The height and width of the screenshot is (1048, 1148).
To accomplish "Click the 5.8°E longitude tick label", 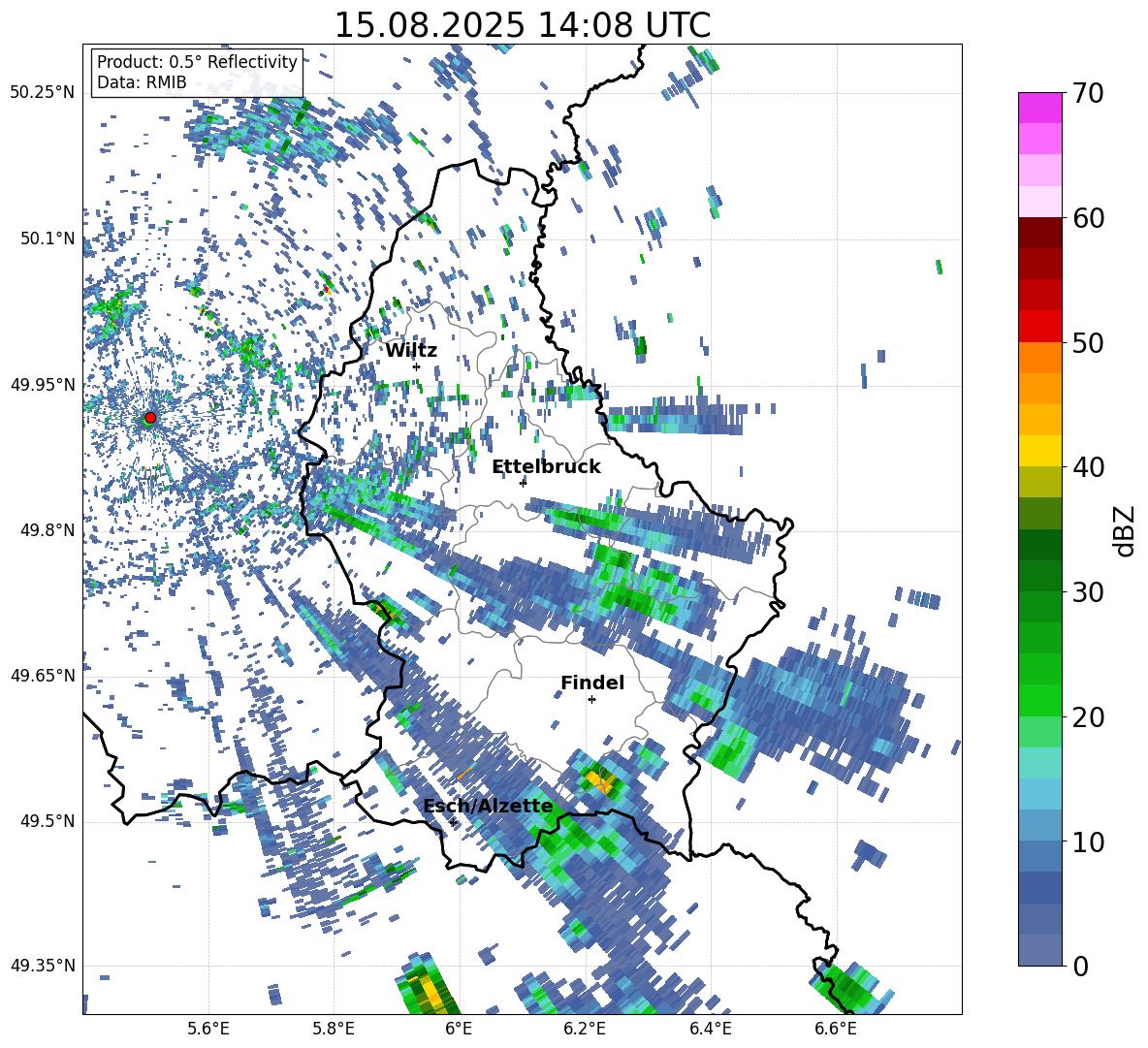I will [334, 1030].
